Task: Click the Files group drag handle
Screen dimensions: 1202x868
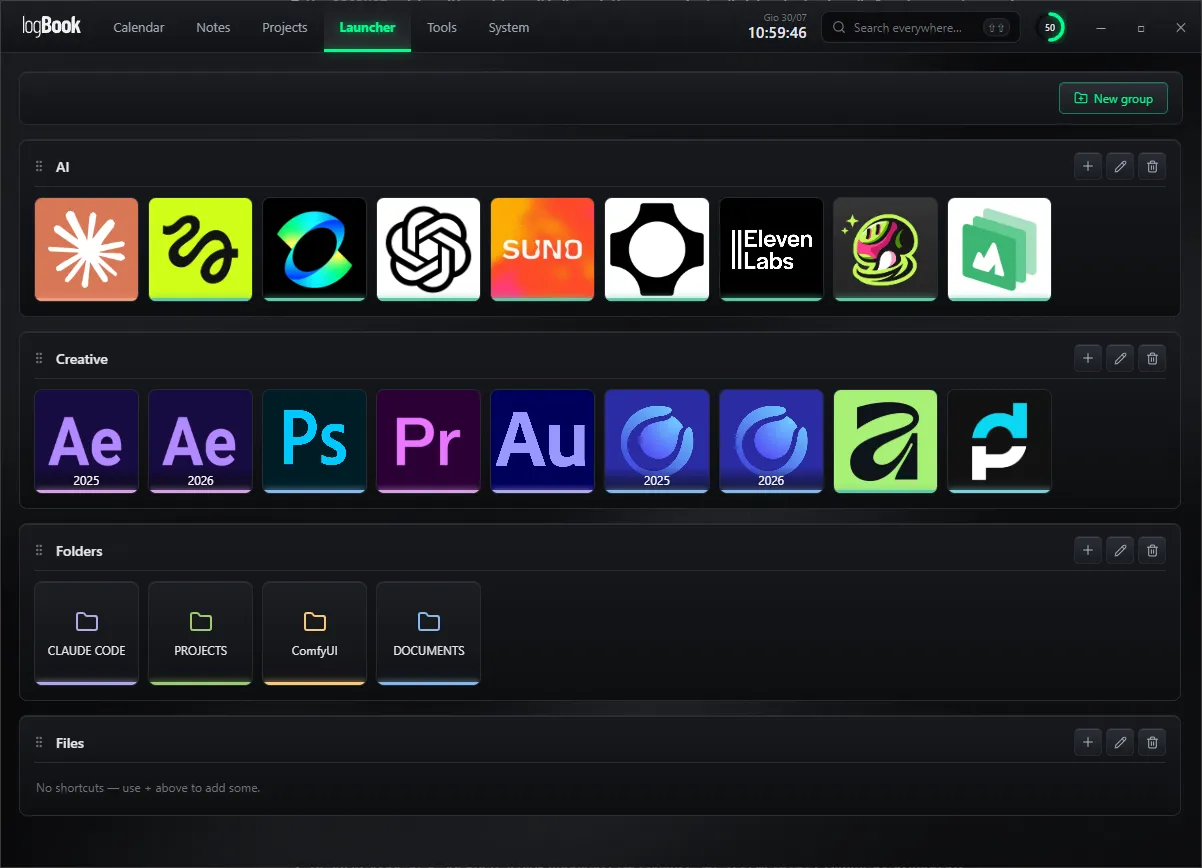Action: point(39,743)
